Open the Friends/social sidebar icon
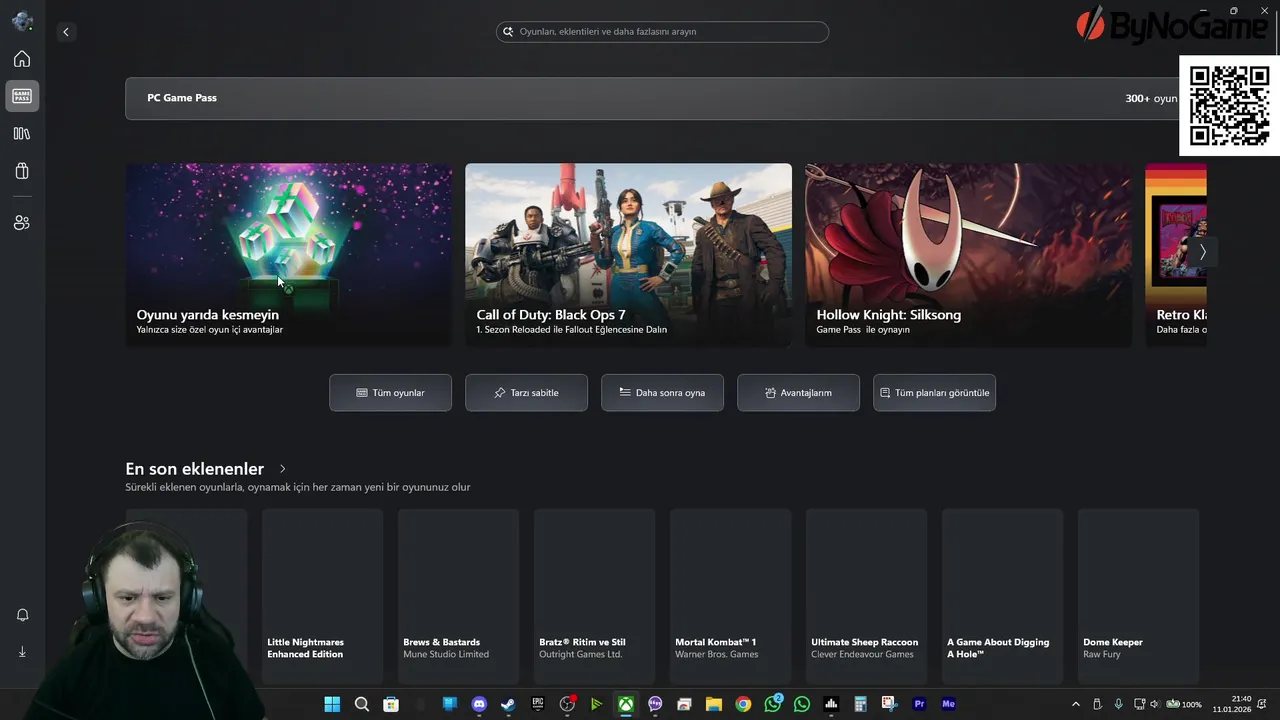This screenshot has height=720, width=1280. pos(22,223)
